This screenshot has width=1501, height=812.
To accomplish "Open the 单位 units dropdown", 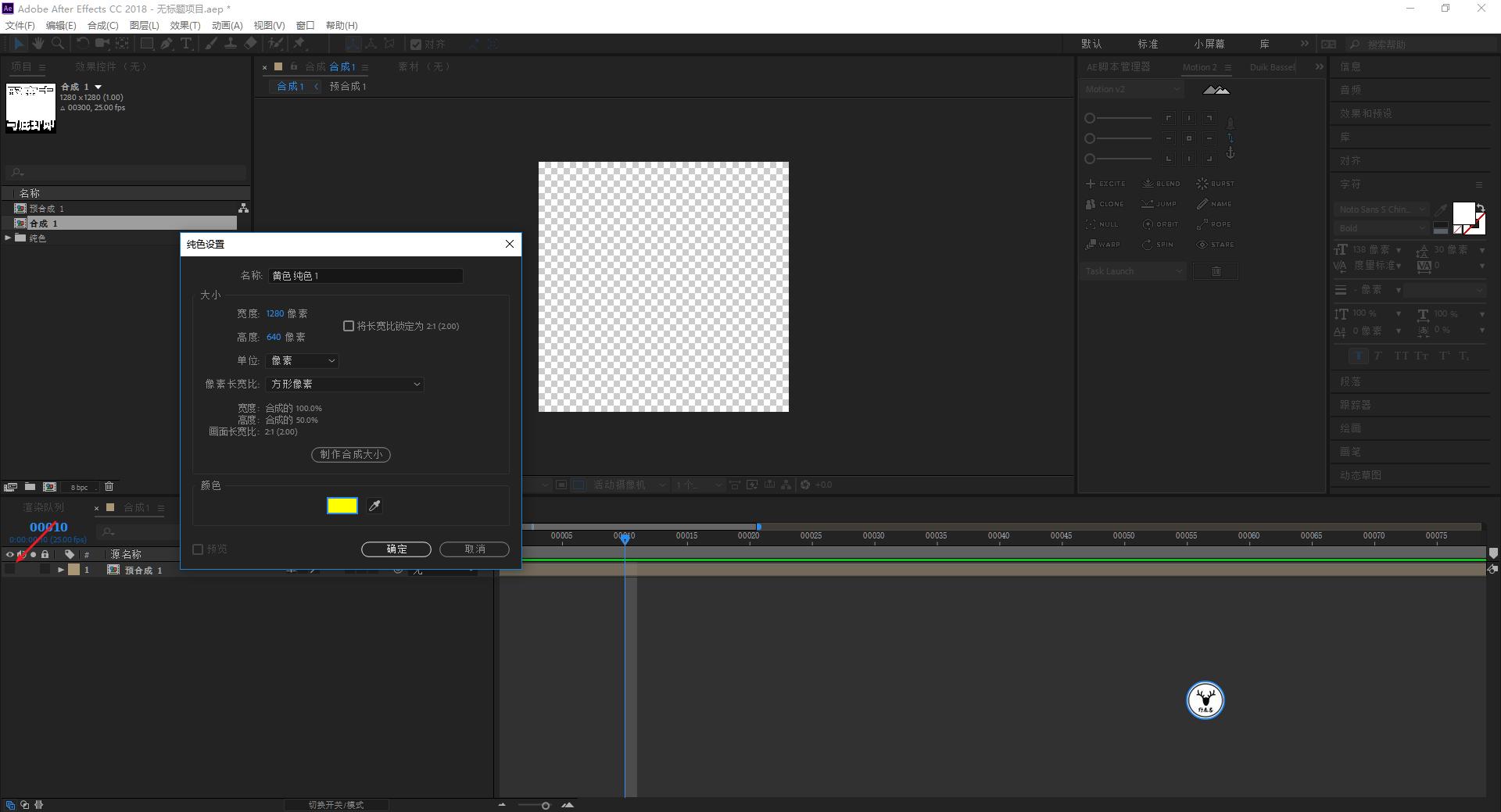I will (x=302, y=361).
